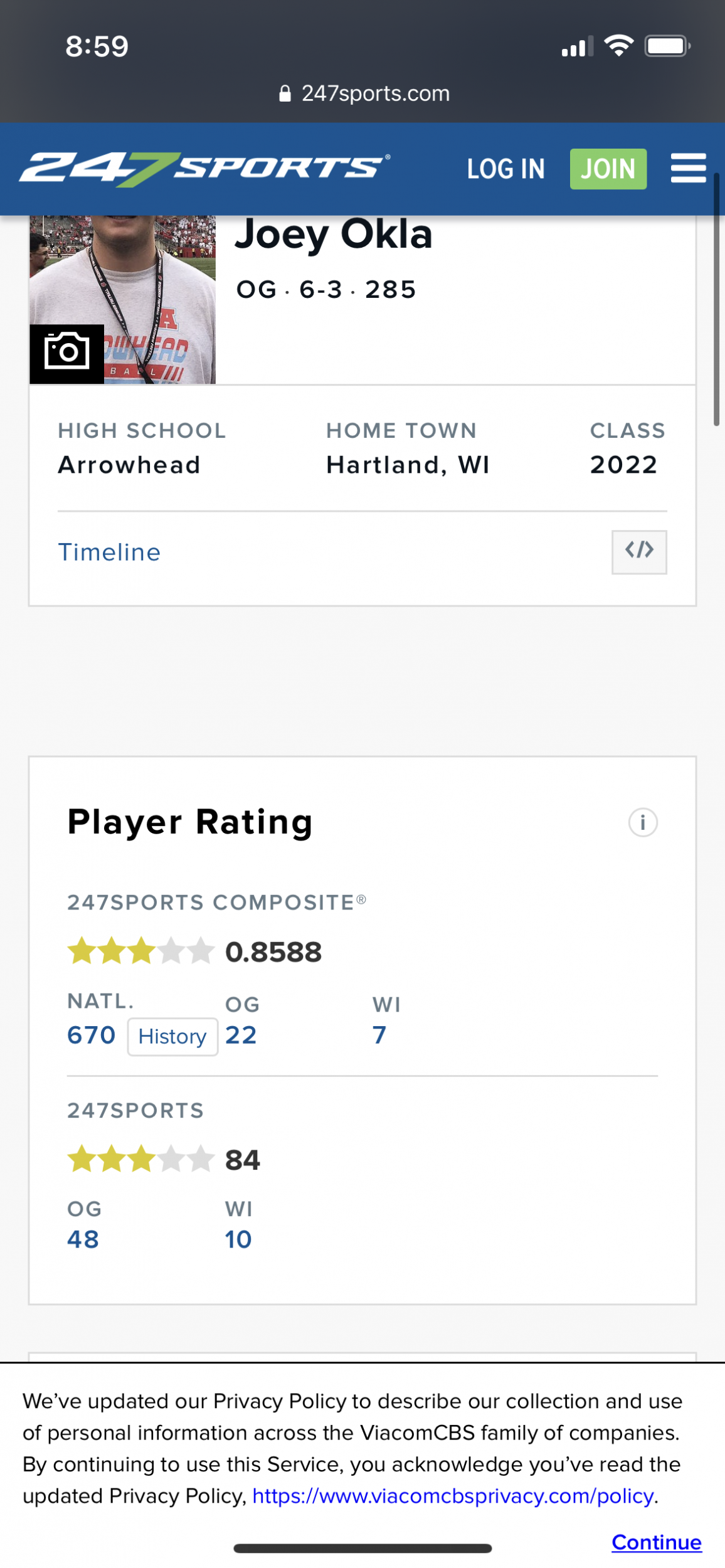
Task: Click Continue on privacy notice
Action: coord(656,1542)
